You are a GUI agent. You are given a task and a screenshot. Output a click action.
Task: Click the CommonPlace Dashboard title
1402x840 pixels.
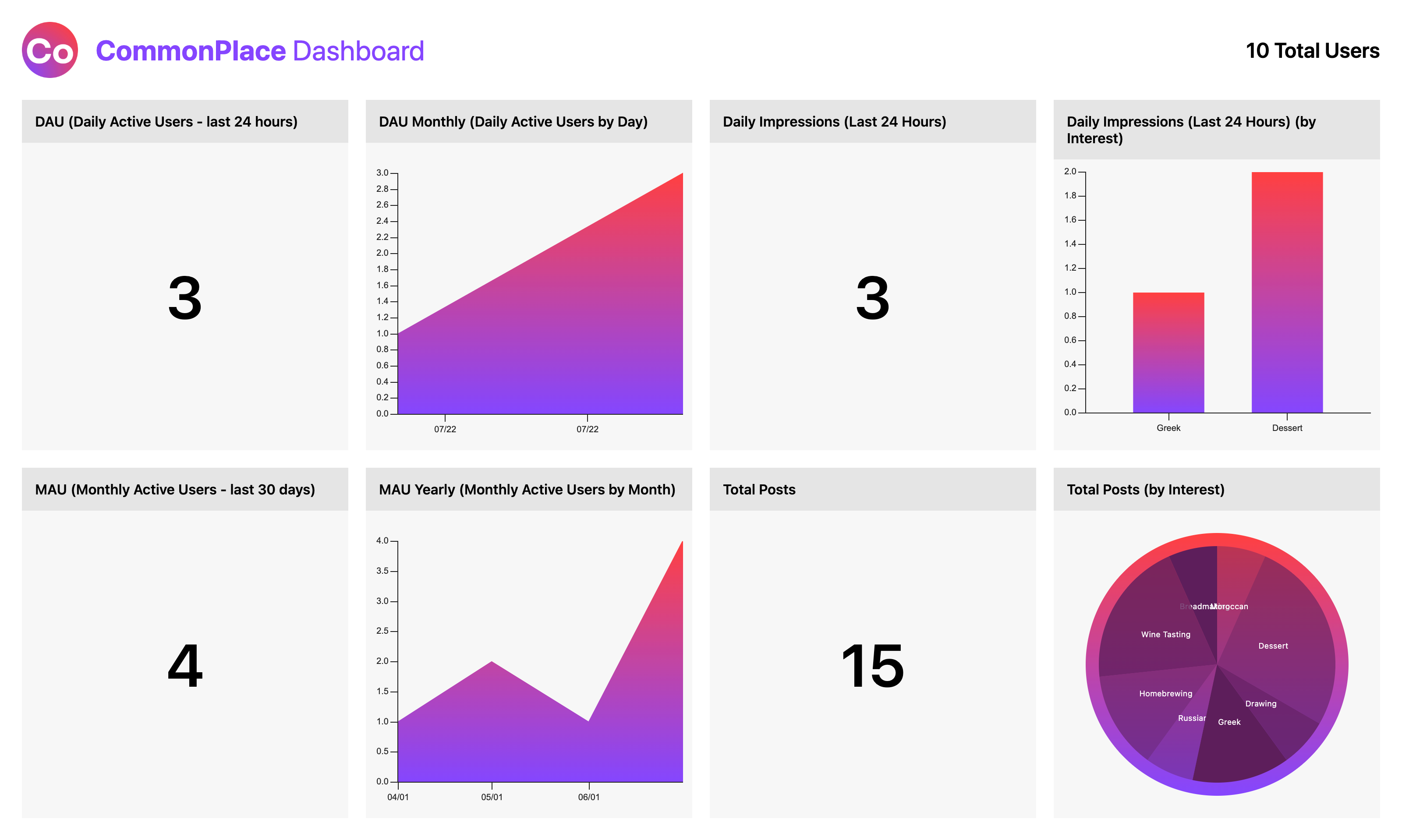click(x=259, y=51)
